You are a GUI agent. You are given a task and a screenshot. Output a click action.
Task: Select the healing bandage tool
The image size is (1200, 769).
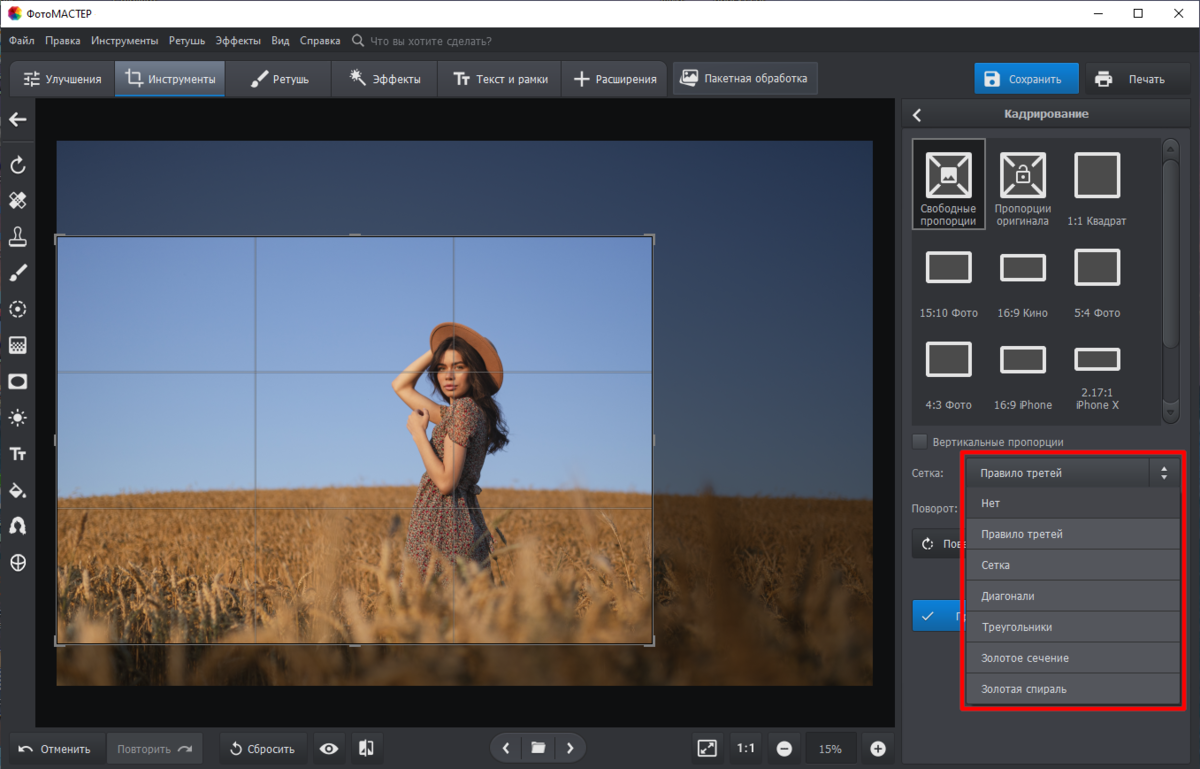17,201
